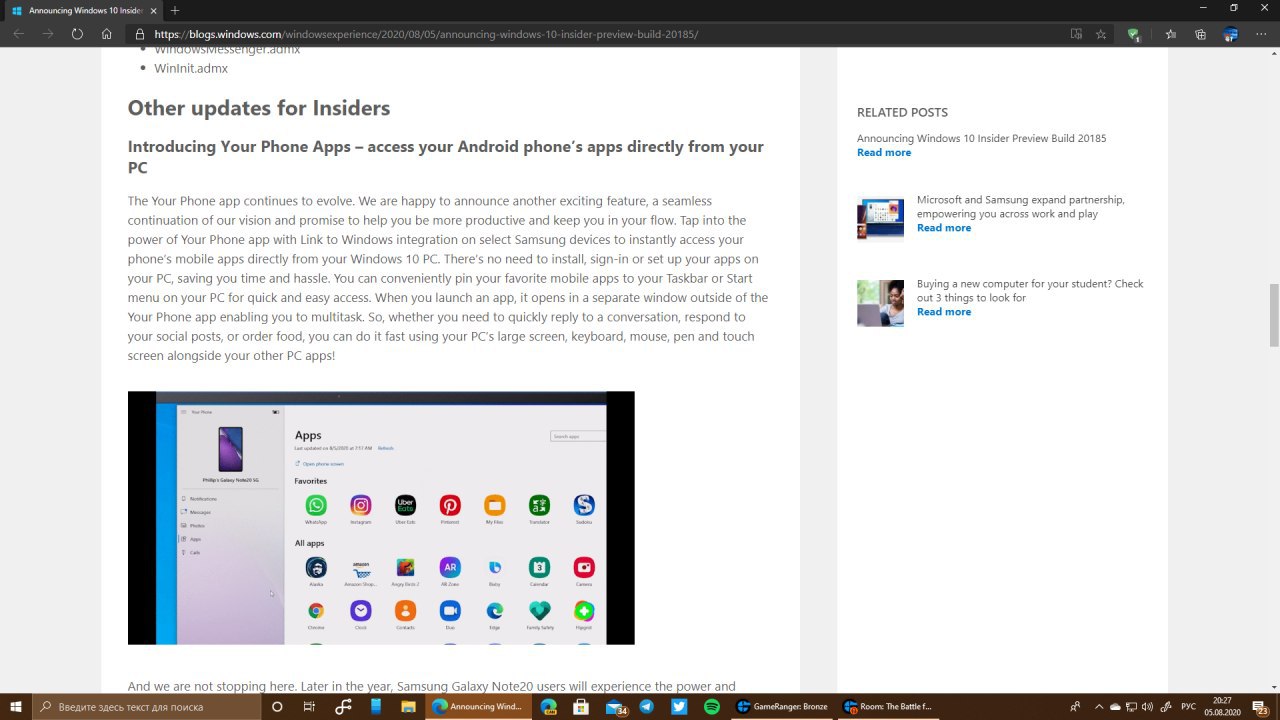Open 'Buying a new computer for your student' title
Viewport: 1280px width, 720px height.
(x=1030, y=291)
